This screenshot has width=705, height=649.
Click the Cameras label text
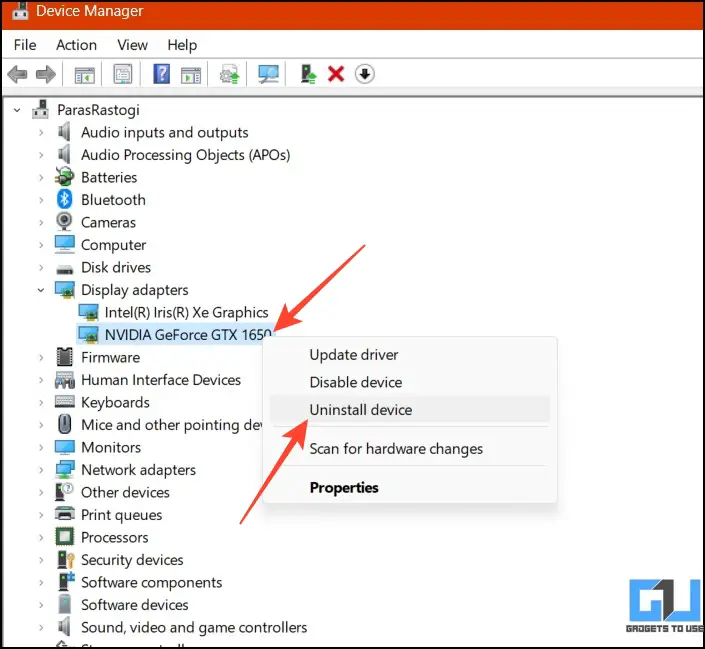108,222
